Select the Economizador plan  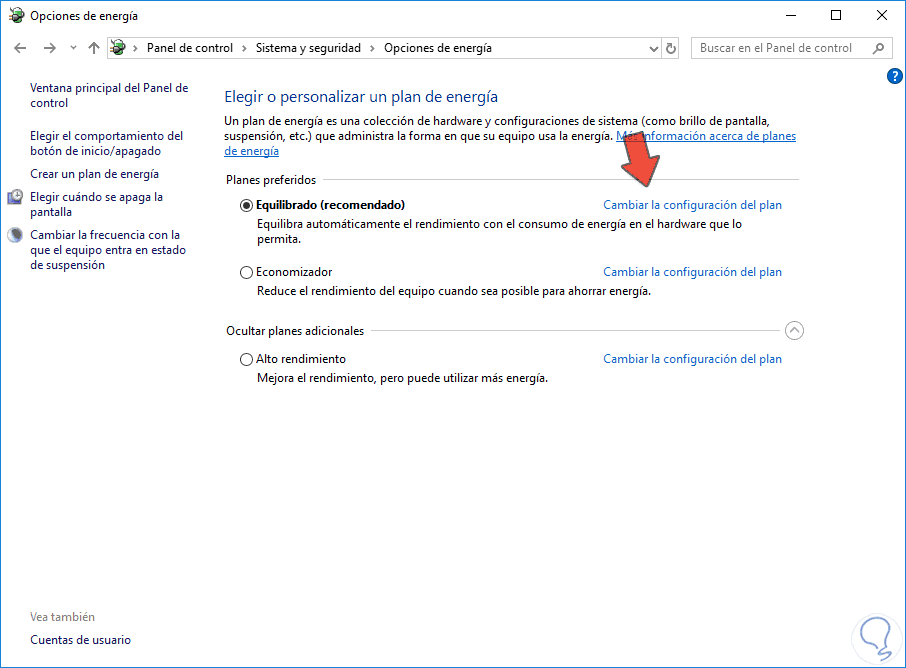(x=246, y=272)
